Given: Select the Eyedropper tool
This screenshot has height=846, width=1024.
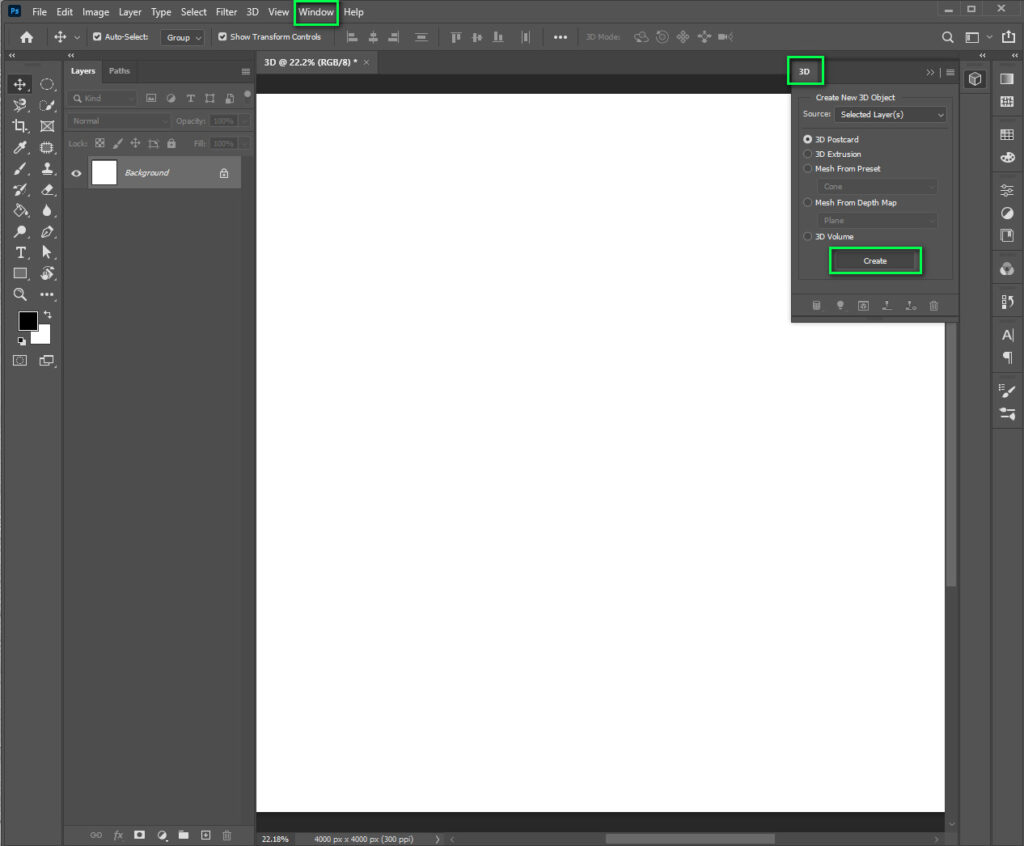Looking at the screenshot, I should click(x=20, y=147).
